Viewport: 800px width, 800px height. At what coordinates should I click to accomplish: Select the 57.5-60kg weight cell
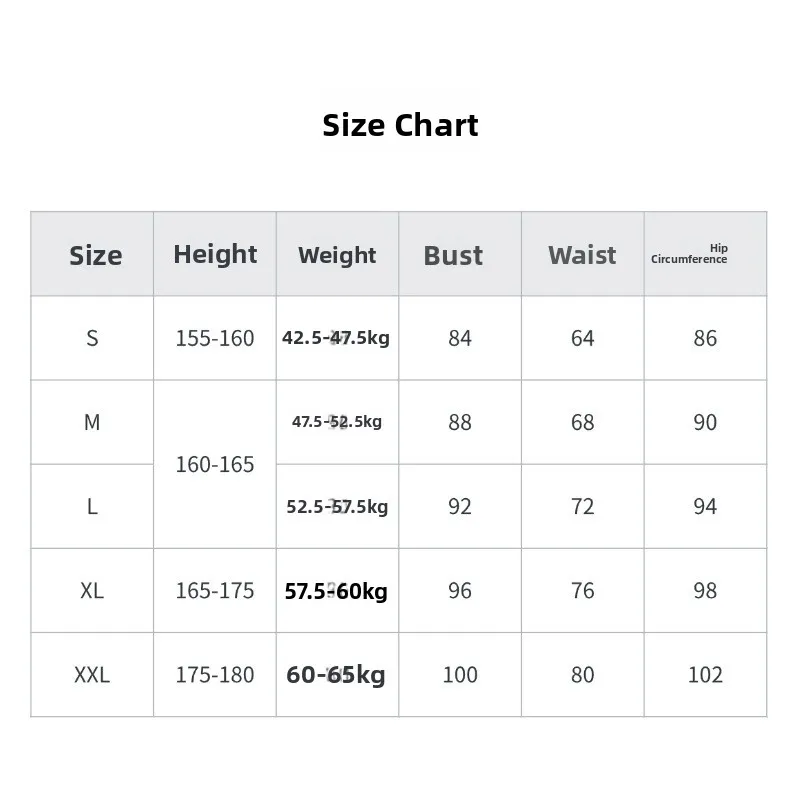336,591
